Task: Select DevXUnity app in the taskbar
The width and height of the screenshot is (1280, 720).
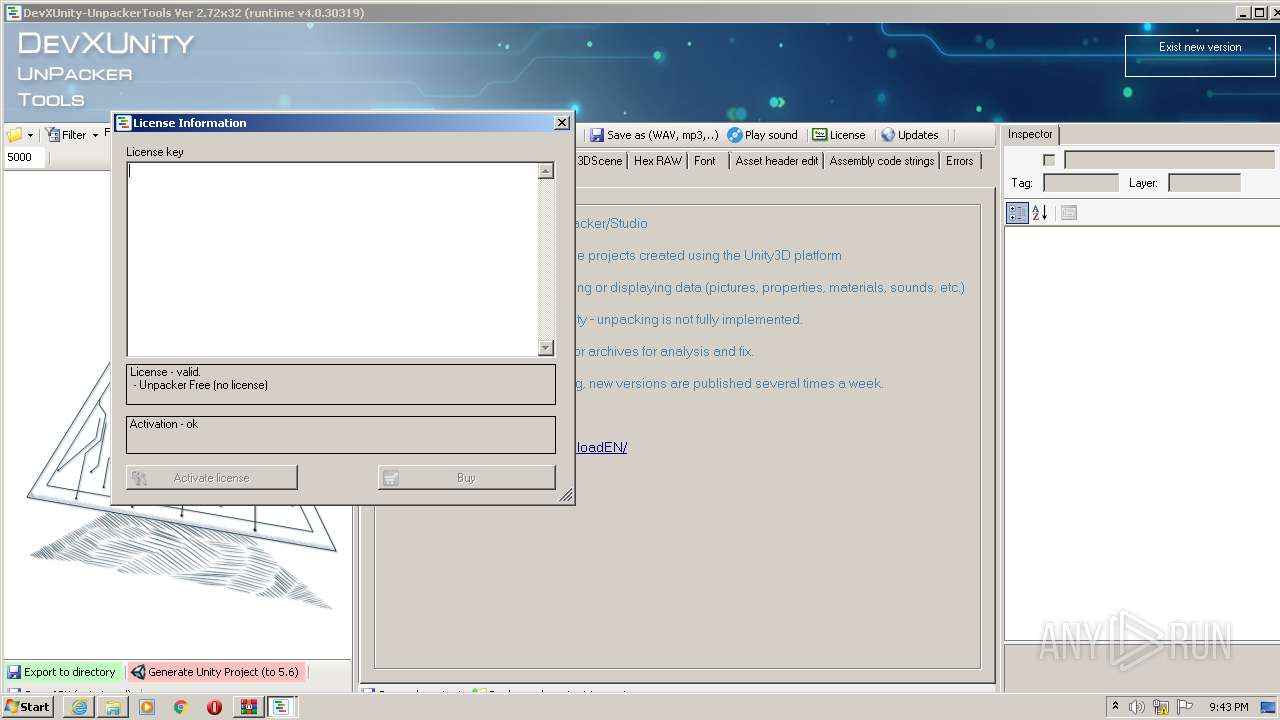Action: tap(281, 707)
